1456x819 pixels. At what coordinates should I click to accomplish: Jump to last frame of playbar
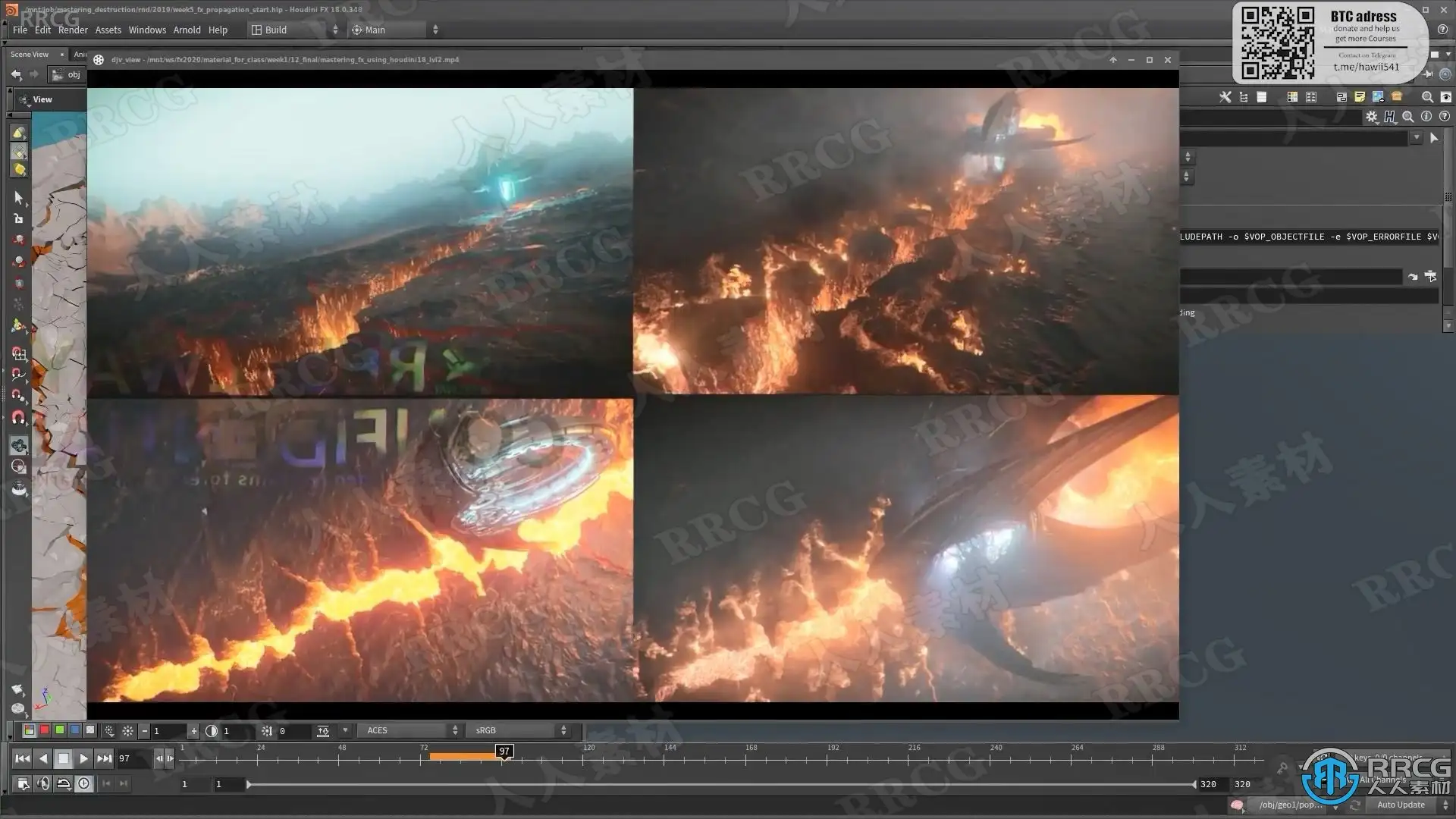[105, 758]
